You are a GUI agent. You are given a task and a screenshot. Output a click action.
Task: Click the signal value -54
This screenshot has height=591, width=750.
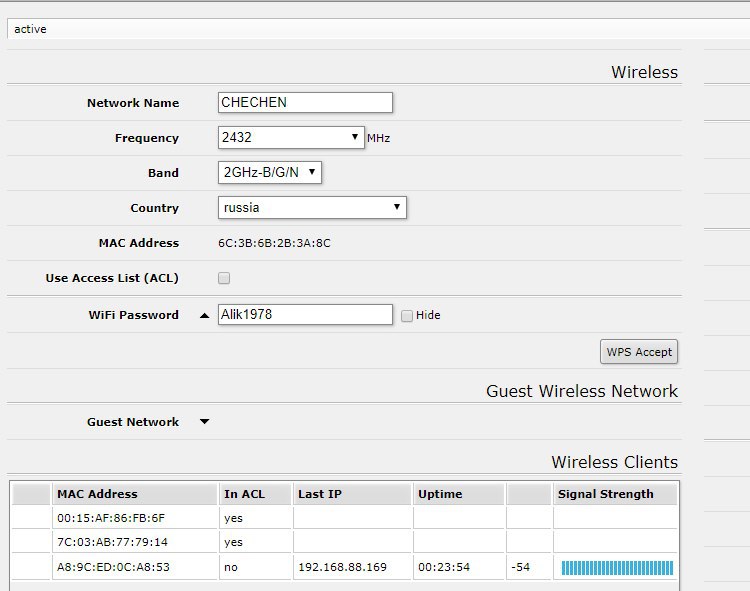[520, 567]
